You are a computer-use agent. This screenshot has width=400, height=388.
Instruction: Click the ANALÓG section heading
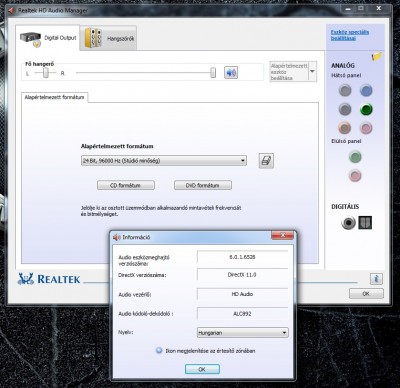pos(343,66)
